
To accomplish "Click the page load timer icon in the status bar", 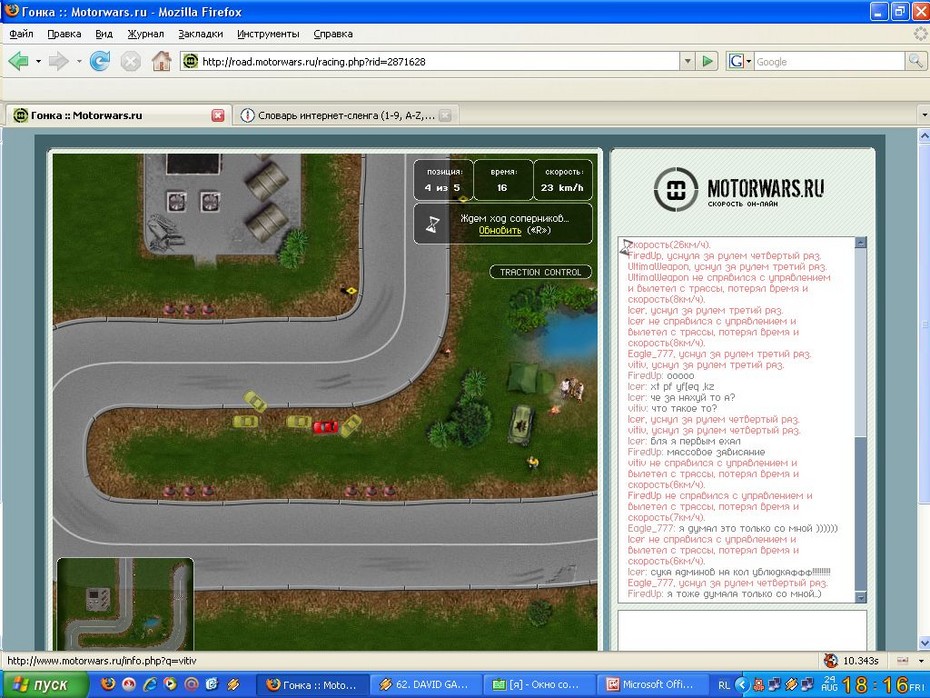I will click(831, 660).
